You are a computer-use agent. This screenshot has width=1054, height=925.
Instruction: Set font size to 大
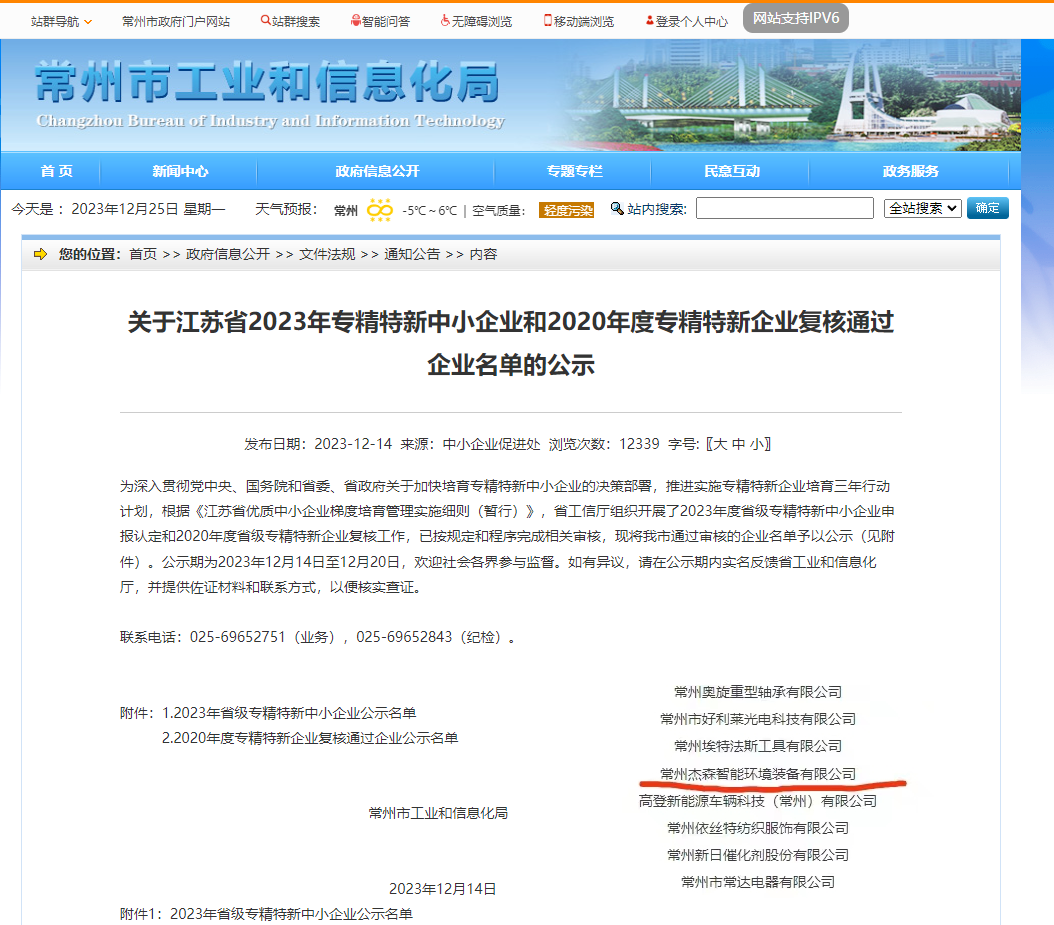717,444
